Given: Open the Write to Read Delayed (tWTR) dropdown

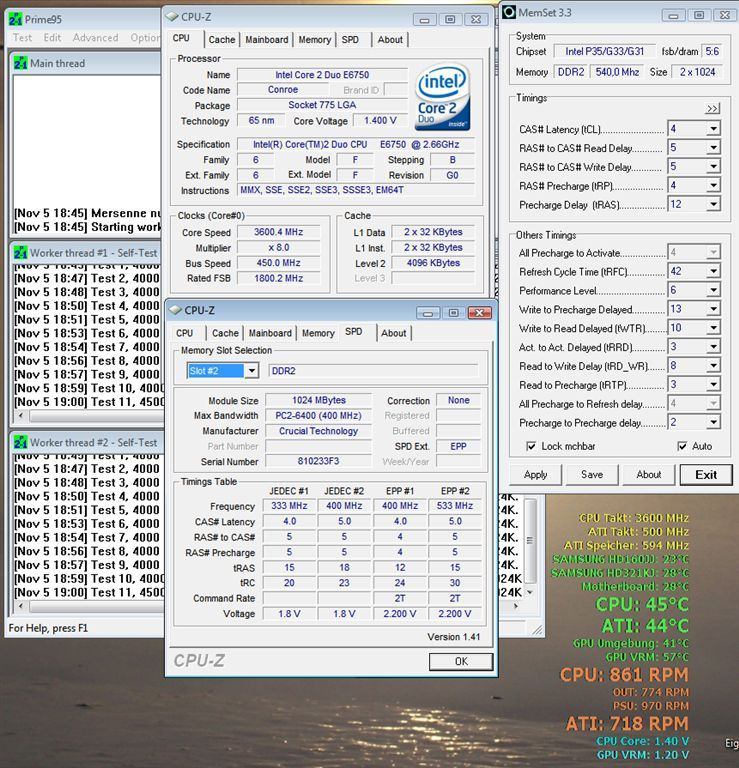Looking at the screenshot, I should 714,328.
